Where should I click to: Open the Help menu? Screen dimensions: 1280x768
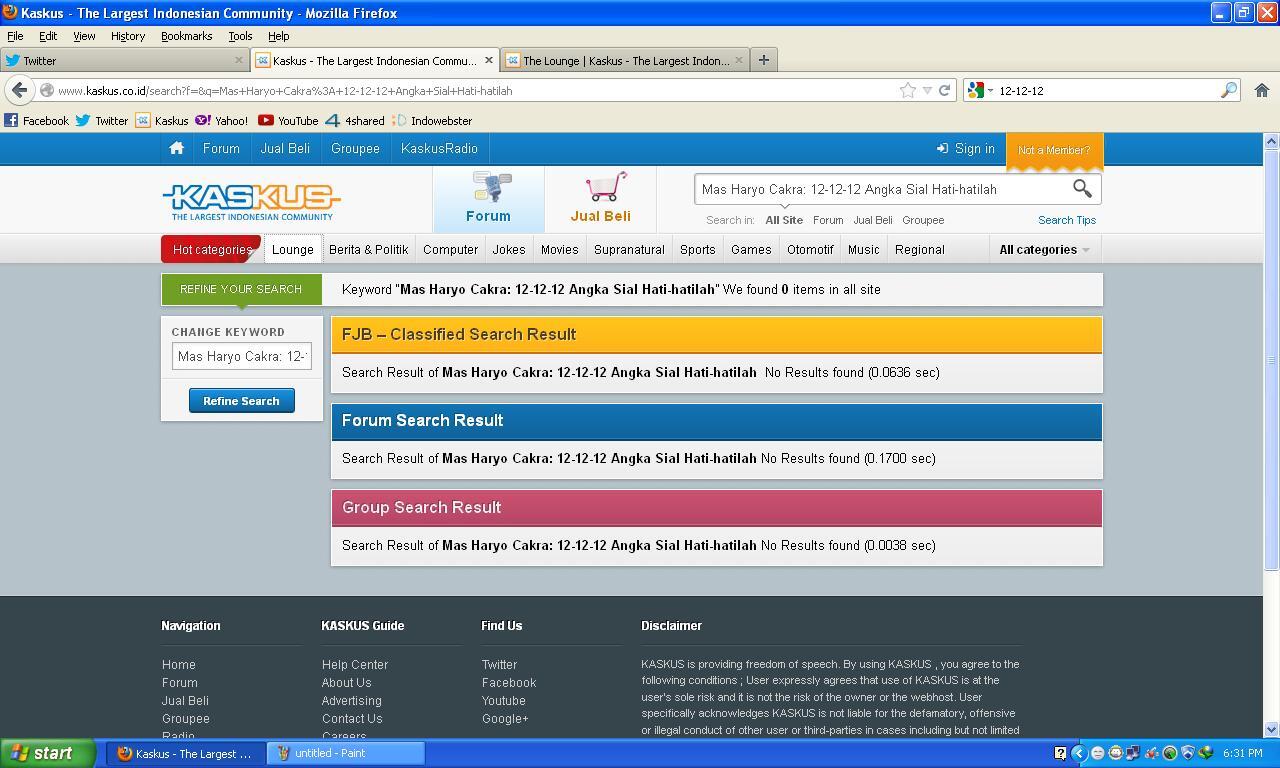pos(278,36)
